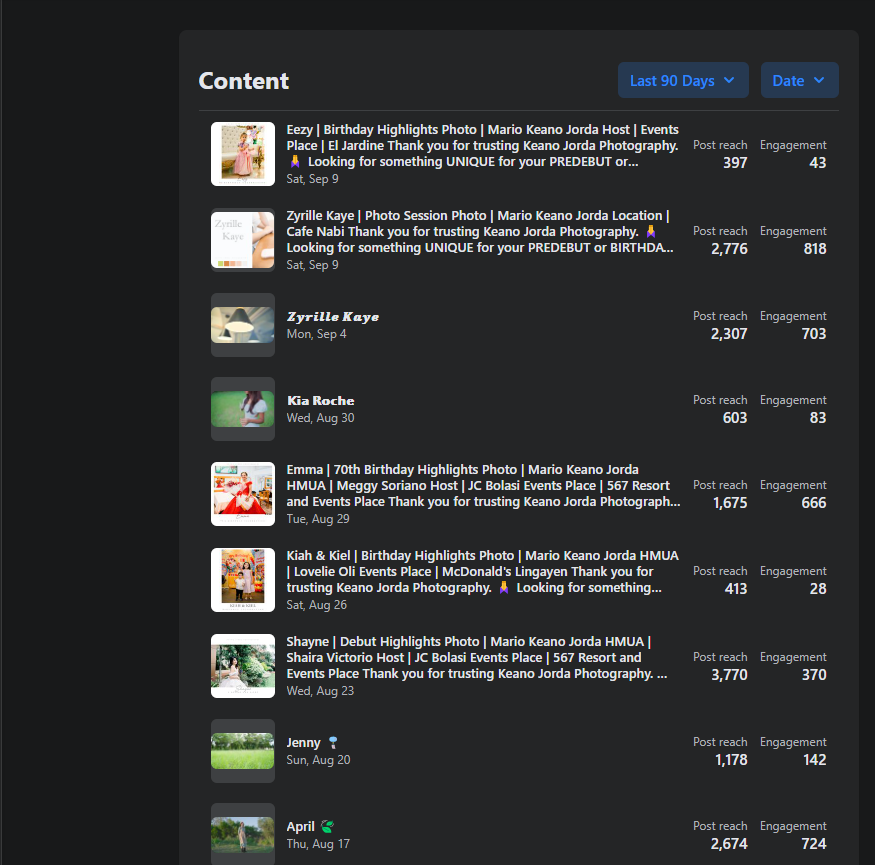Viewport: 875px width, 865px height.
Task: Open the April post thumbnail
Action: click(243, 834)
